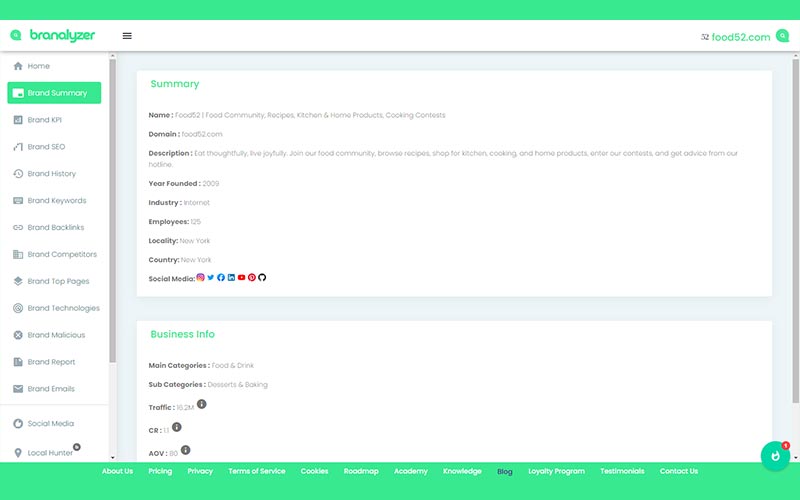
Task: Click the Brand Report document icon
Action: pyautogui.click(x=18, y=362)
